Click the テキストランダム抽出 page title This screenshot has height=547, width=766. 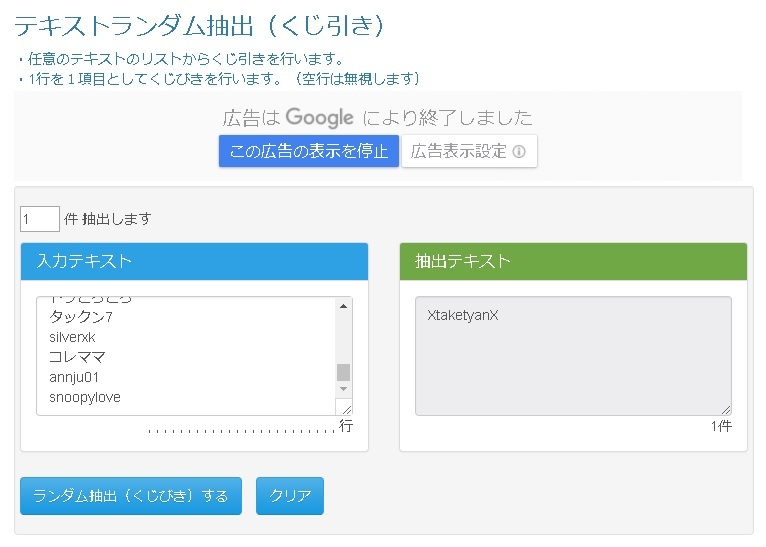pyautogui.click(x=200, y=26)
